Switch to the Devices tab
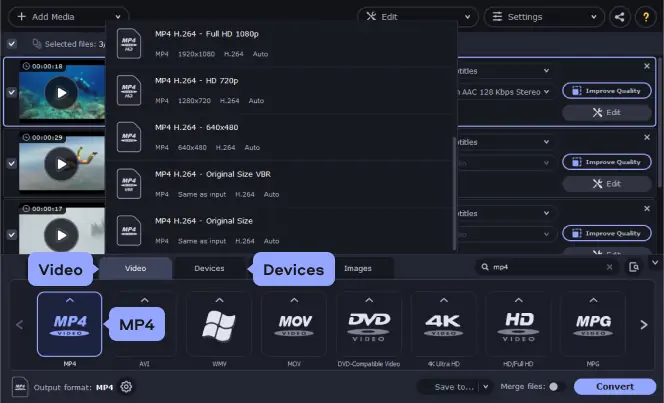Image resolution: width=664 pixels, height=403 pixels. click(x=209, y=268)
